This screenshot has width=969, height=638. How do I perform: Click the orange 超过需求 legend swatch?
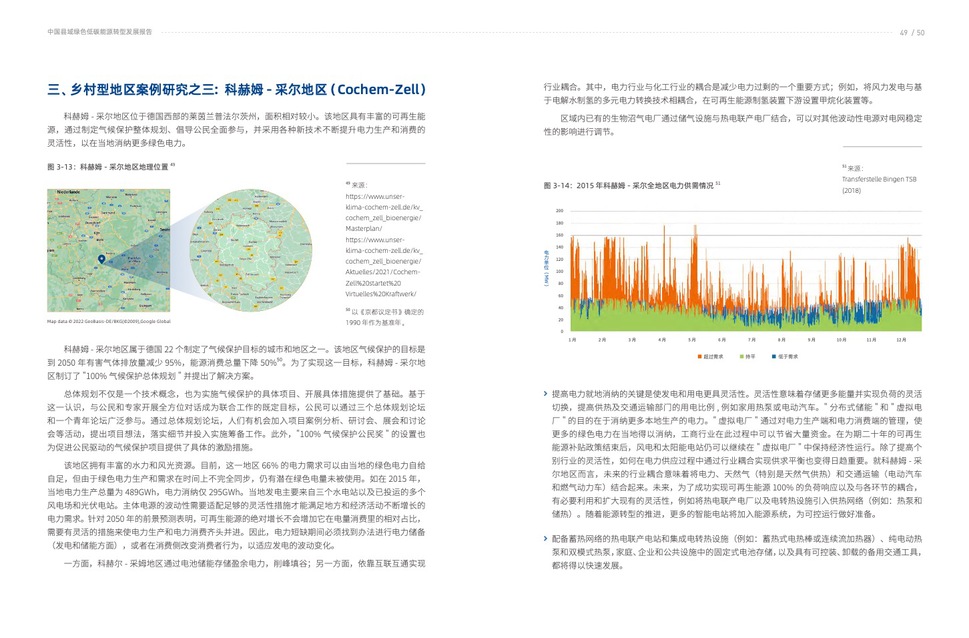click(696, 355)
